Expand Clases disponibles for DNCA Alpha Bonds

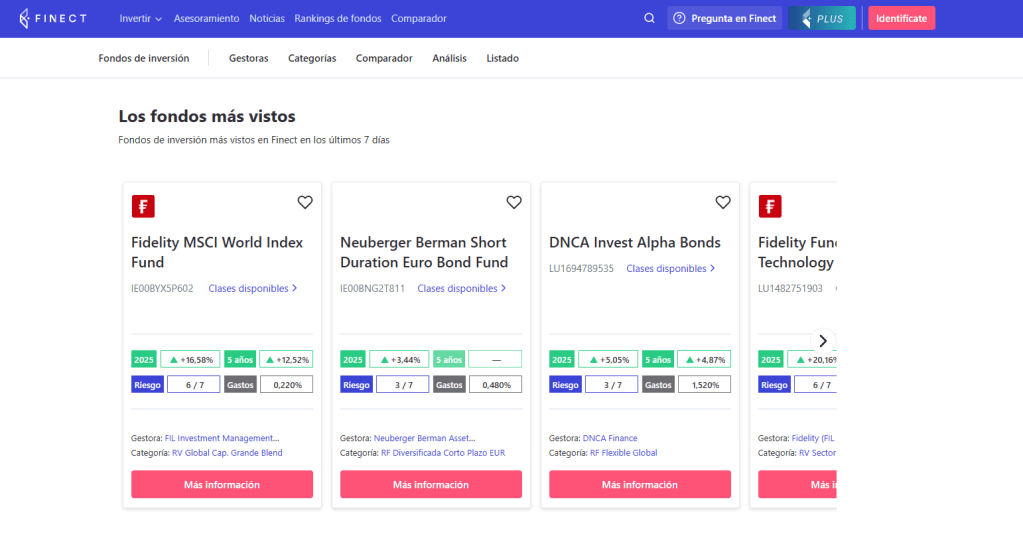coord(671,268)
